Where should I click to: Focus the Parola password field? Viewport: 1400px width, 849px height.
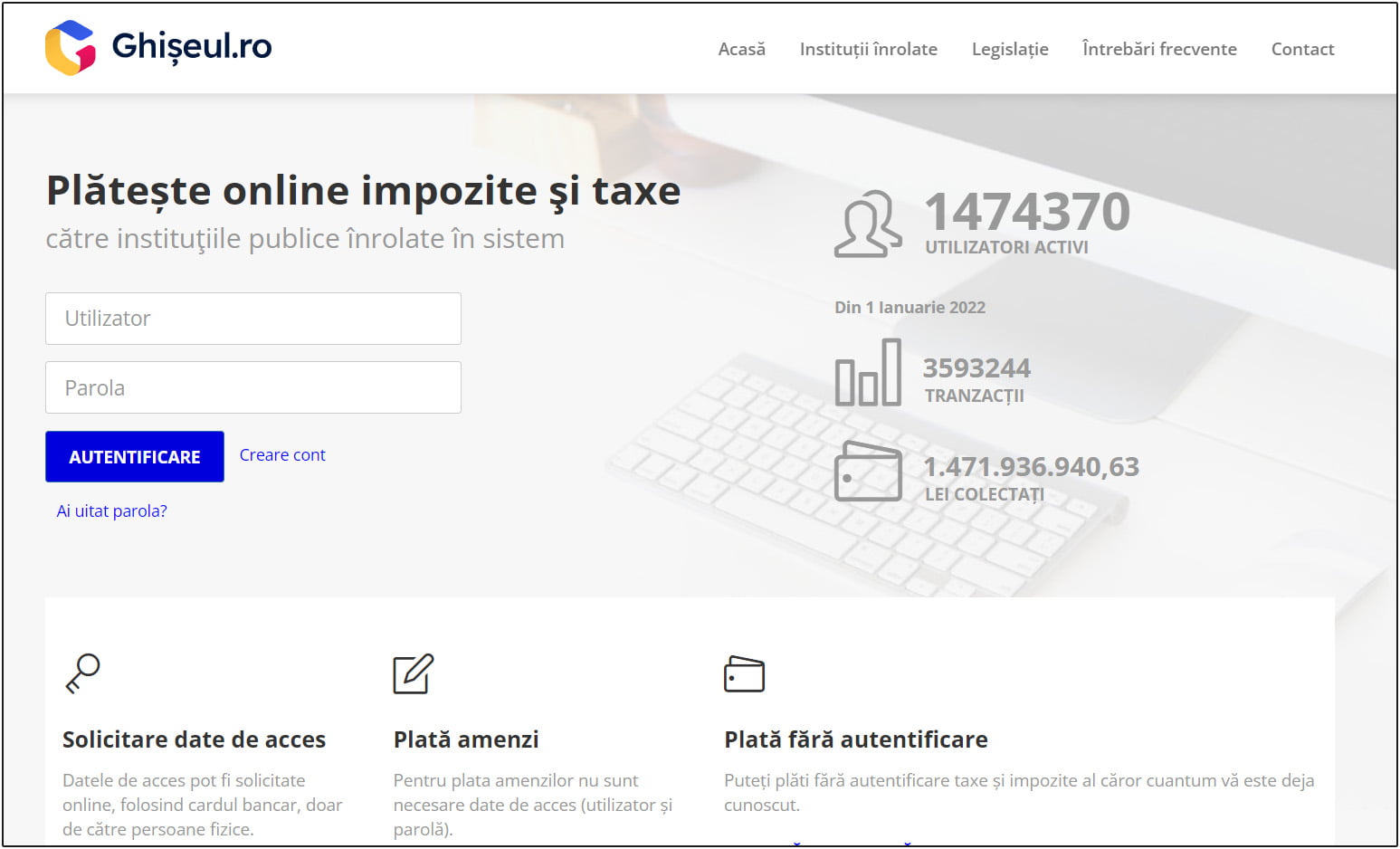pyautogui.click(x=253, y=387)
